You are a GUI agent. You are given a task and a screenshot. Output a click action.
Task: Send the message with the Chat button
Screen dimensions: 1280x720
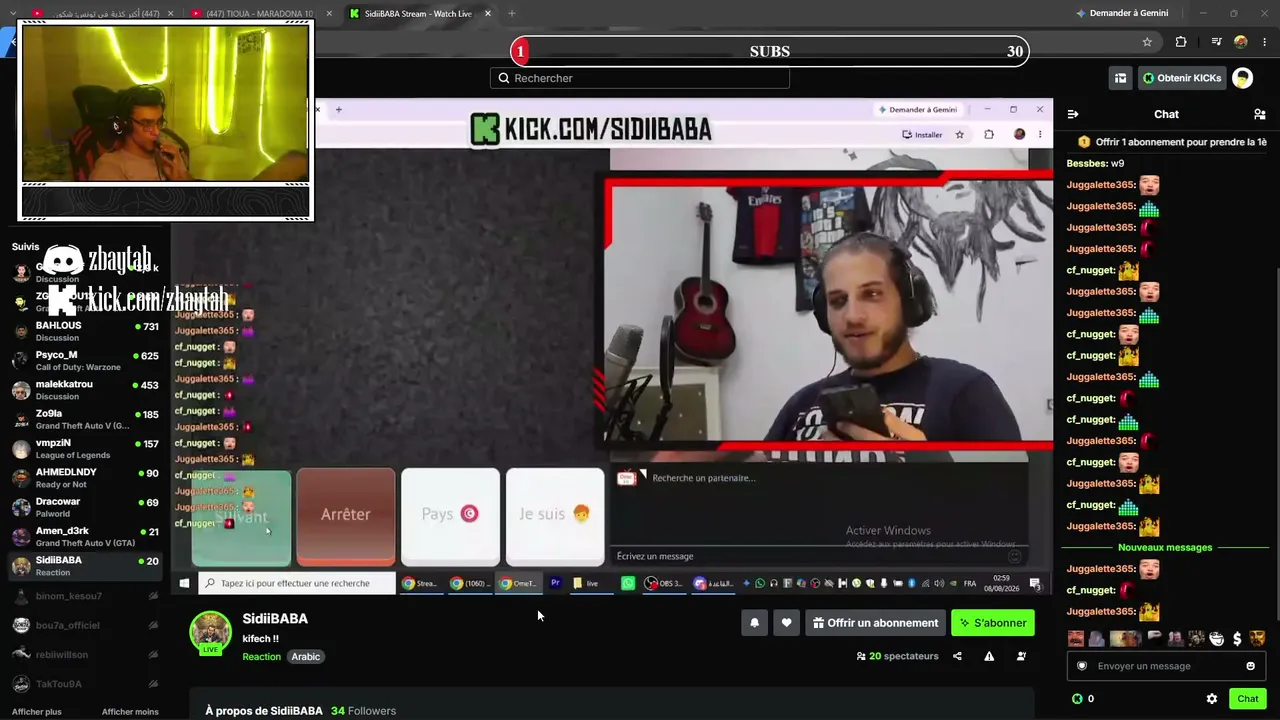[1248, 699]
